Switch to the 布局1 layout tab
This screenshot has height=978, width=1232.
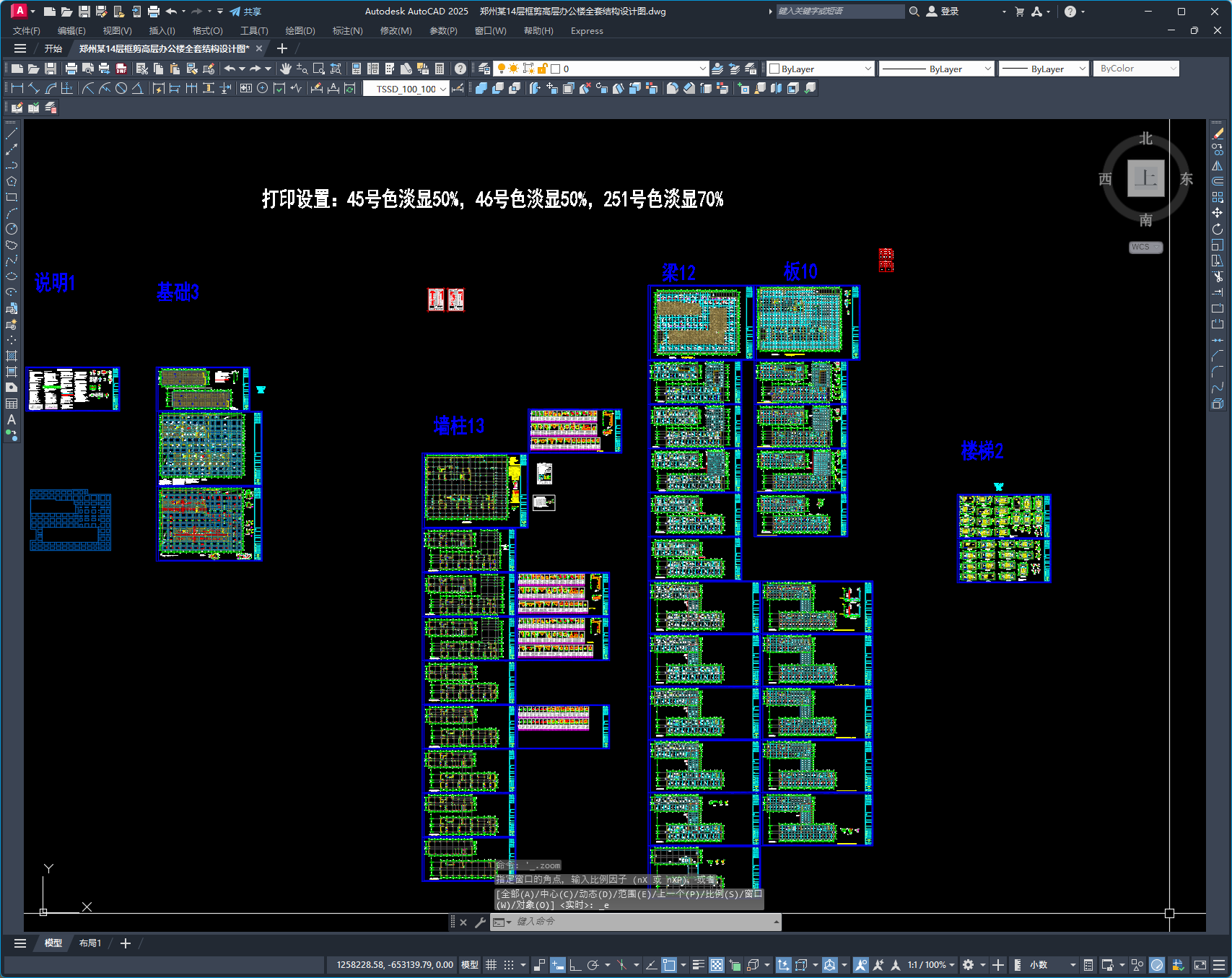(90, 943)
